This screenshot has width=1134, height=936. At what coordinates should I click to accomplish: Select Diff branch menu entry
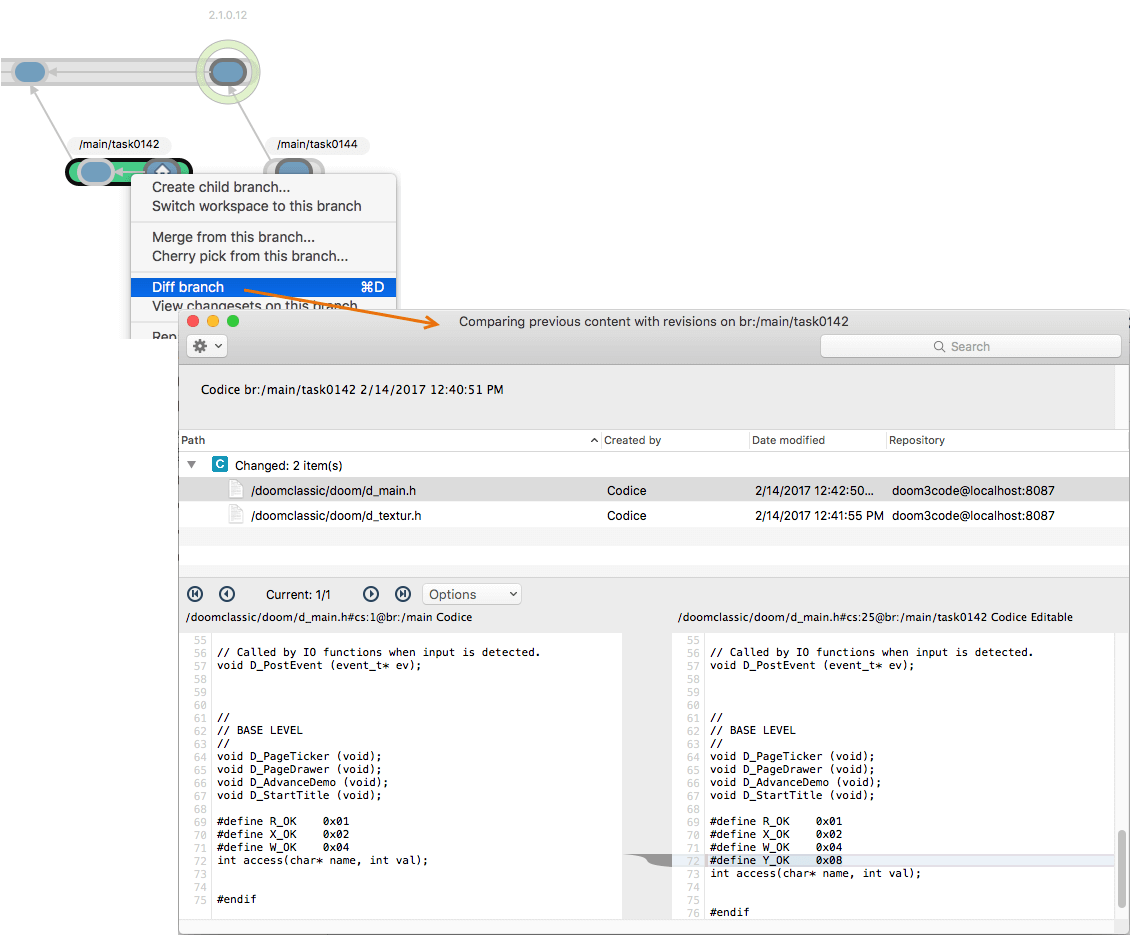263,287
